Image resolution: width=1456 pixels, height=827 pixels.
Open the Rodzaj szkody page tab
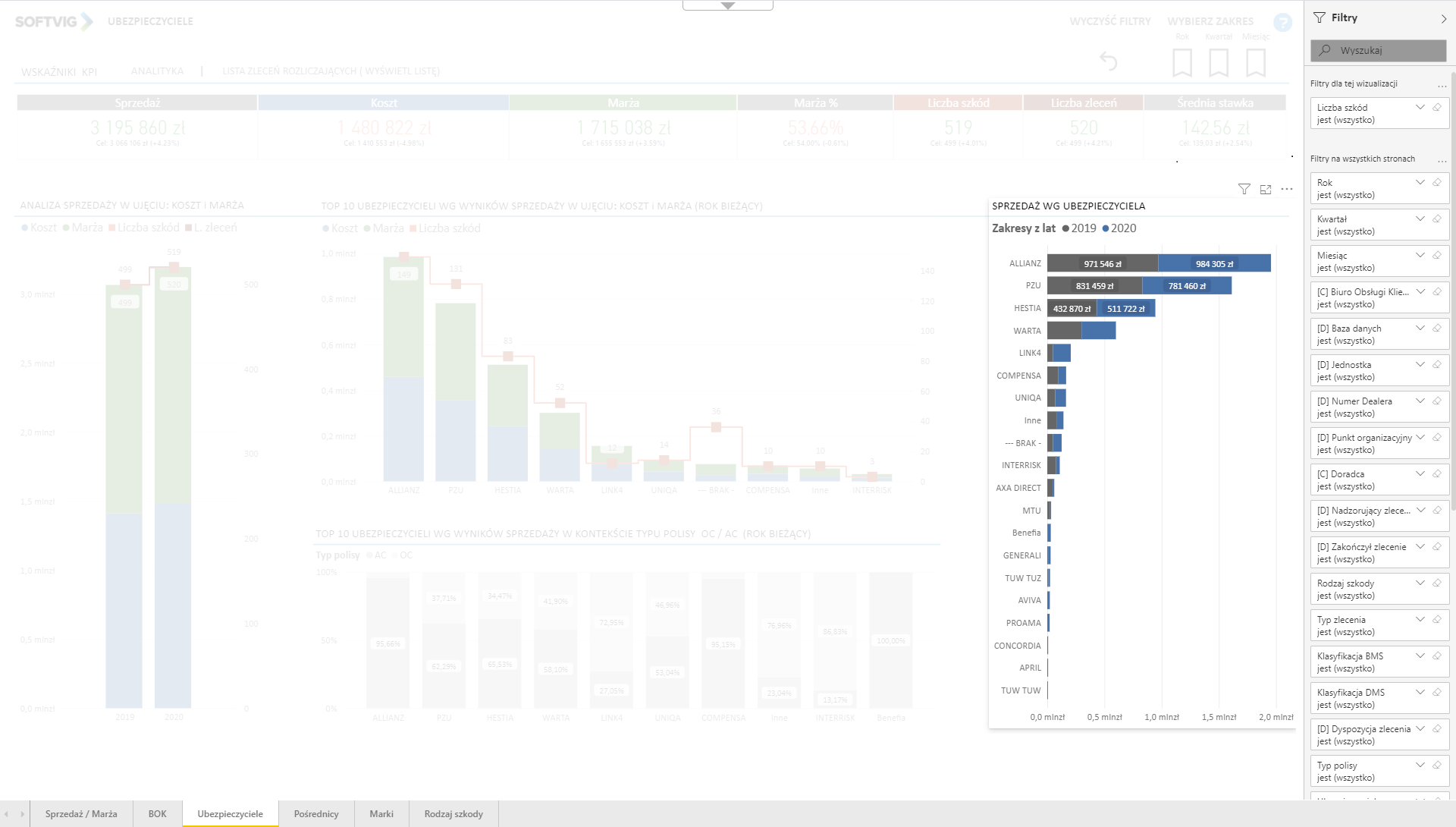coord(453,813)
